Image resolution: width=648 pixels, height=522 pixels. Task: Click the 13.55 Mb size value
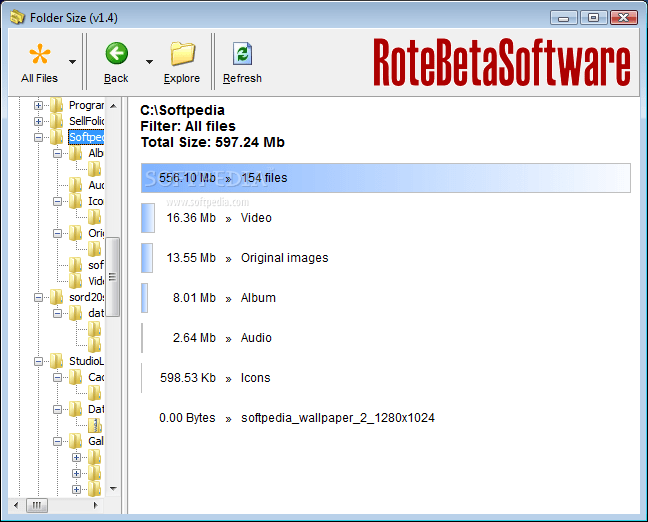click(191, 258)
